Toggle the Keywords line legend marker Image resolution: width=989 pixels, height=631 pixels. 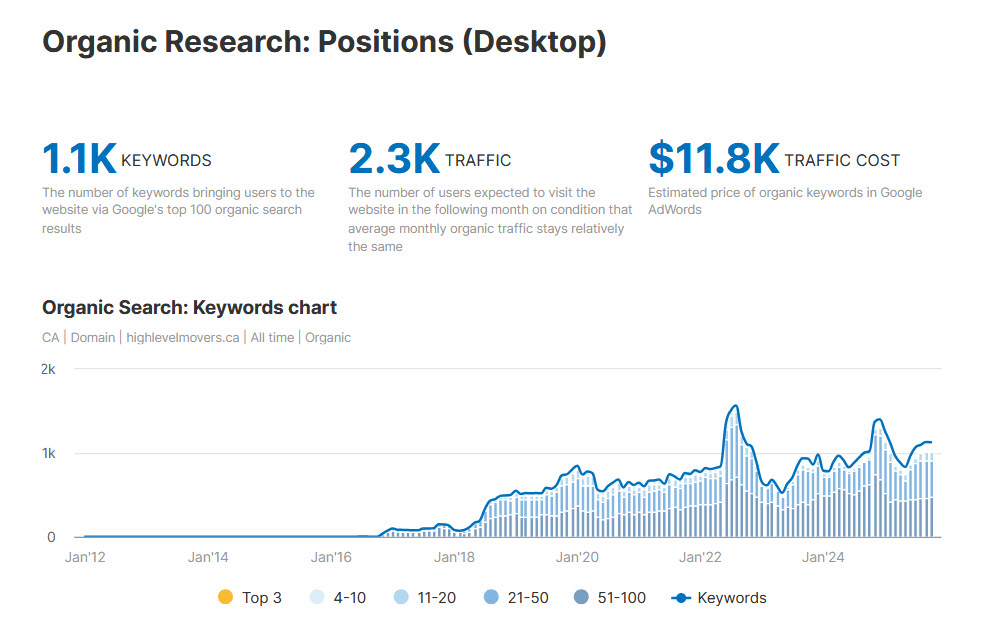coord(681,598)
